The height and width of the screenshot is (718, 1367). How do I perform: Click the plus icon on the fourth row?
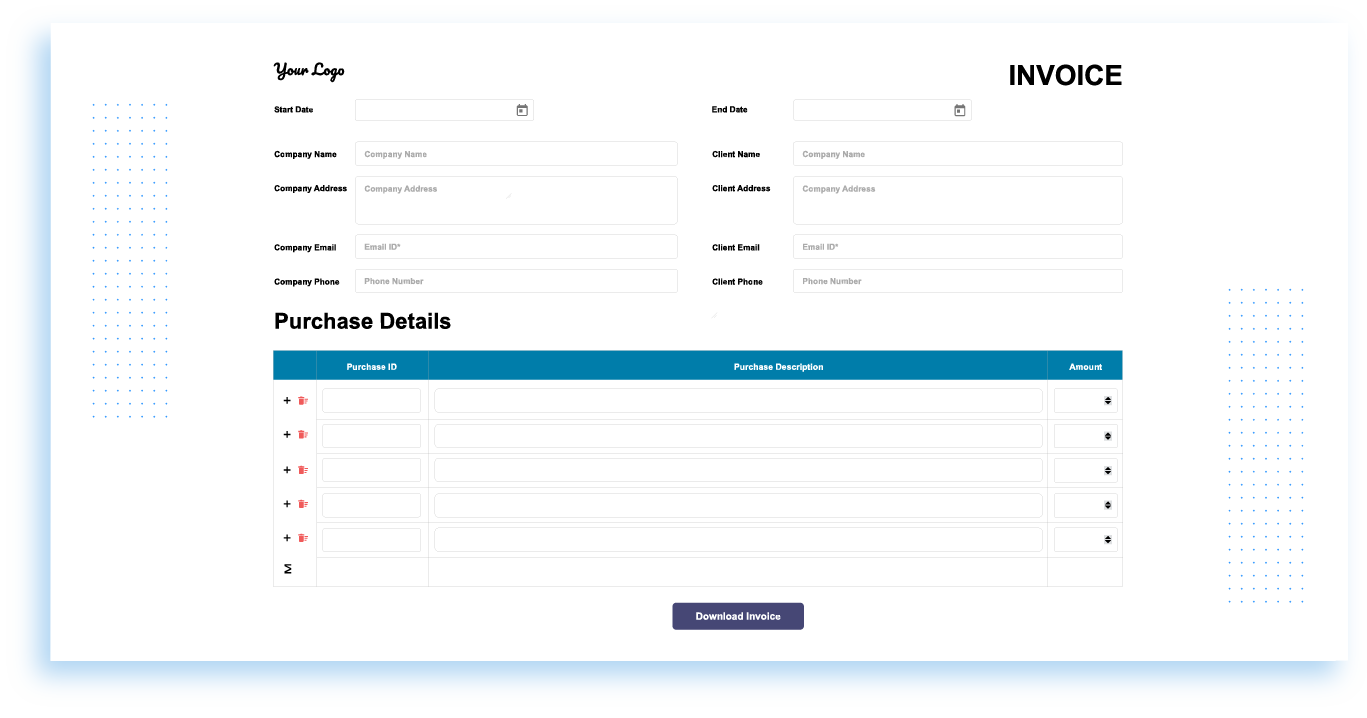tap(286, 504)
